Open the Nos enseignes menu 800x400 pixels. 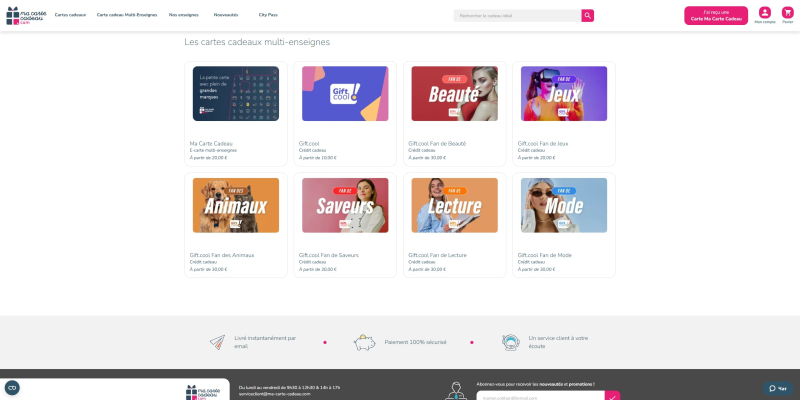coord(184,15)
